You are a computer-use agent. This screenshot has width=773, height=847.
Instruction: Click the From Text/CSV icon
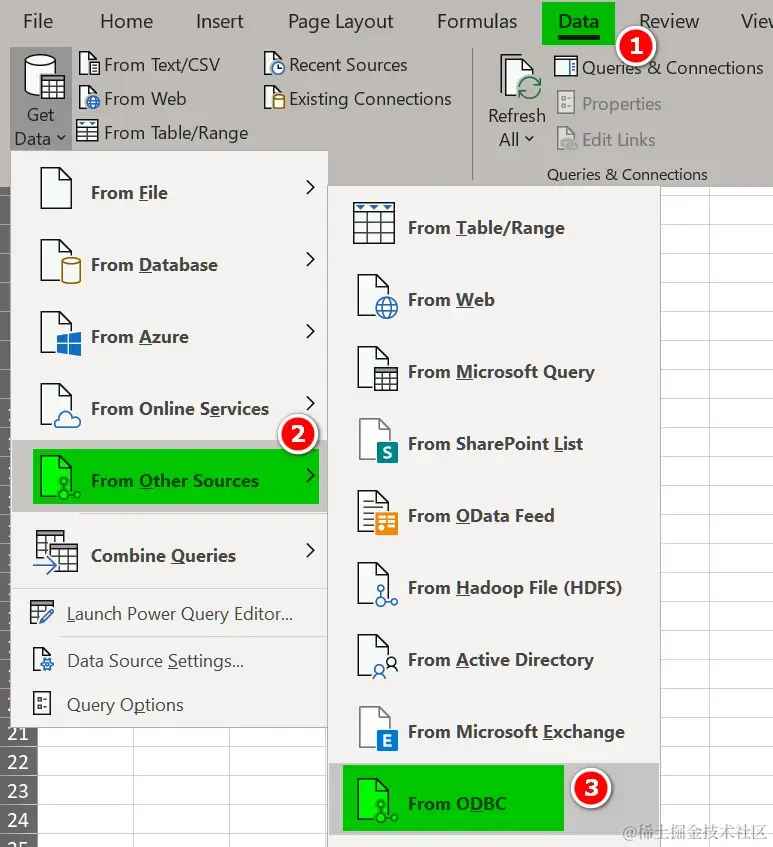(x=89, y=64)
